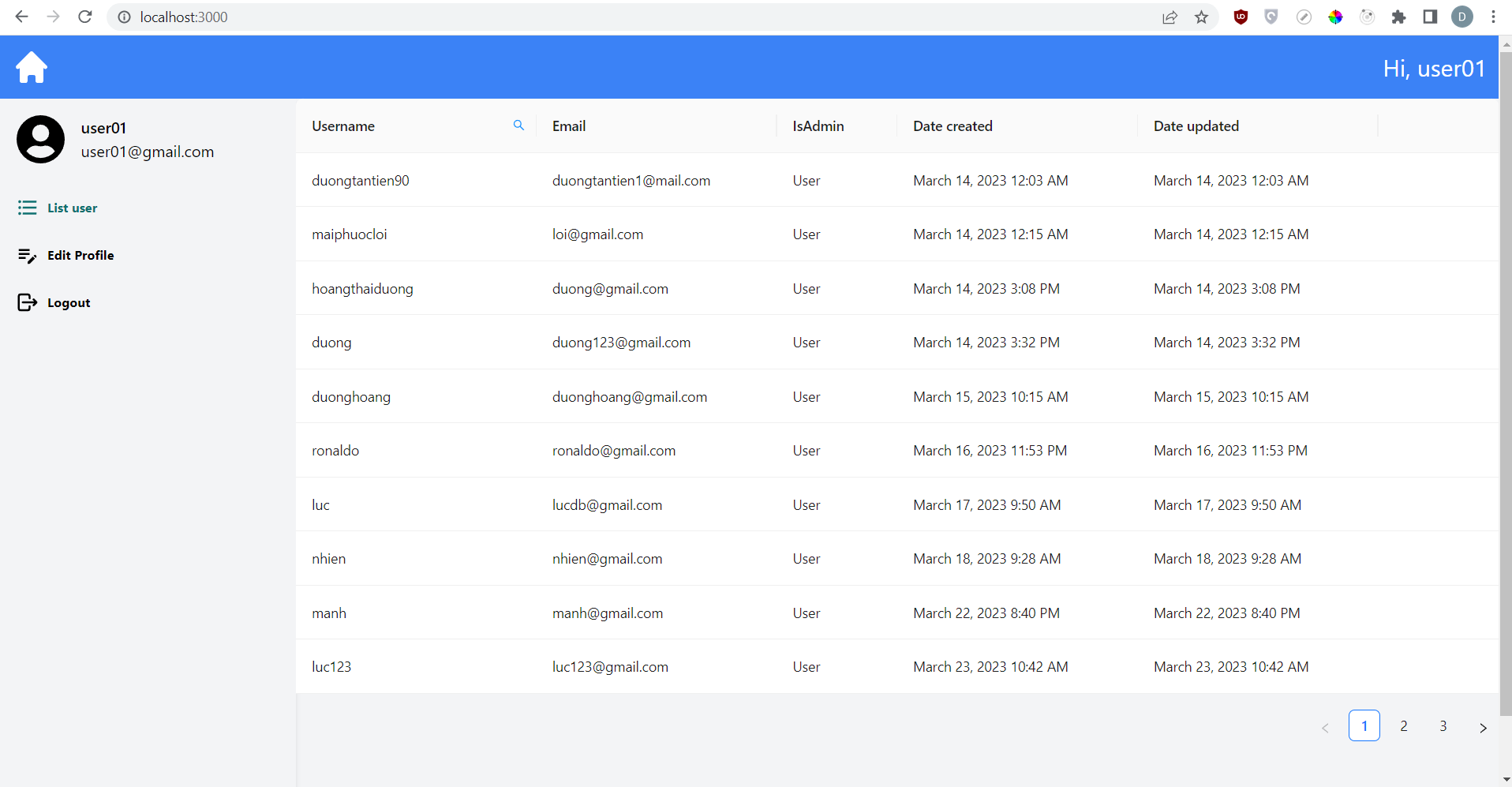Click the site info icon beside localhost
The height and width of the screenshot is (787, 1512).
coord(124,17)
